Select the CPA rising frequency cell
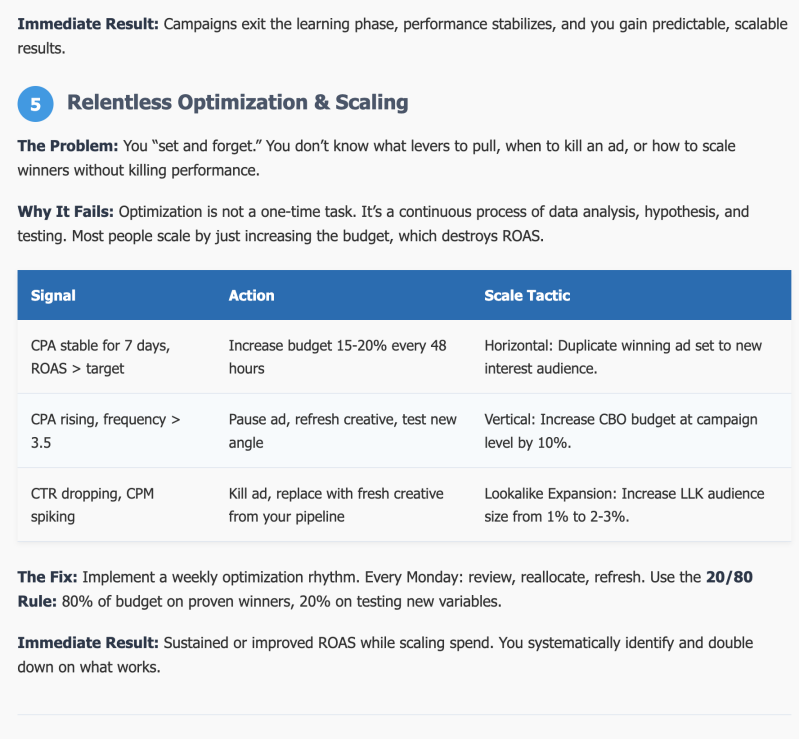Screen dimensions: 799x739 pyautogui.click(x=105, y=431)
